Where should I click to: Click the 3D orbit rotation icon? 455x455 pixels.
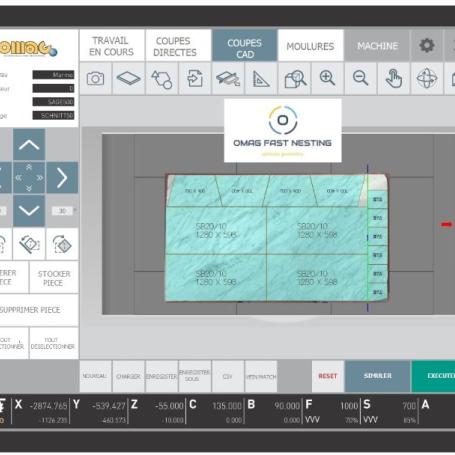(427, 79)
